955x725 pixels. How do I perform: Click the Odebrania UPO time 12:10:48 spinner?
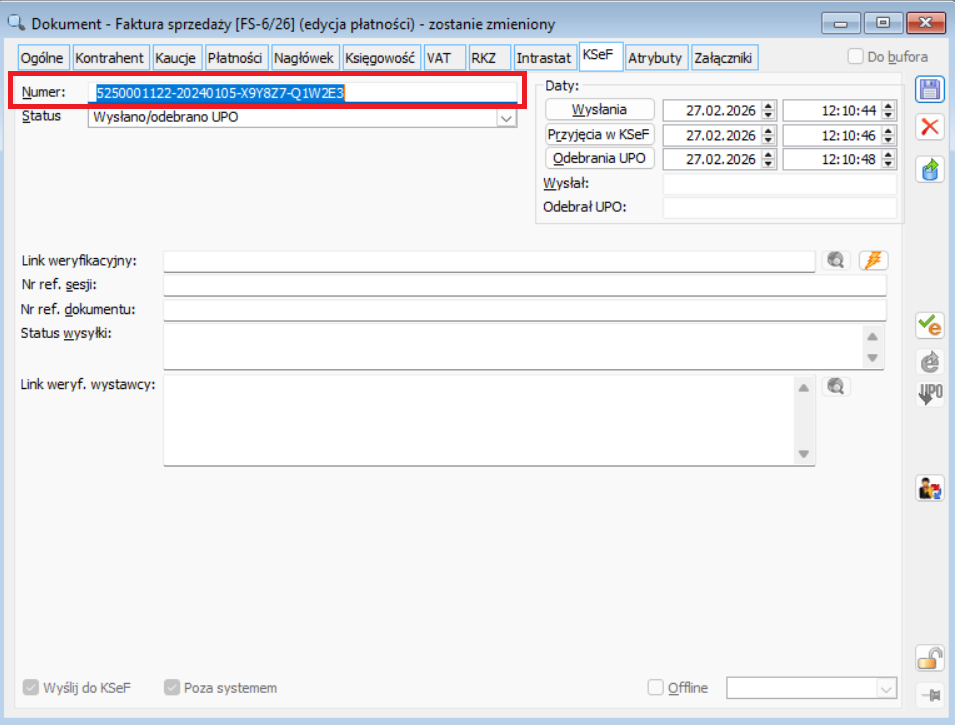click(x=889, y=159)
